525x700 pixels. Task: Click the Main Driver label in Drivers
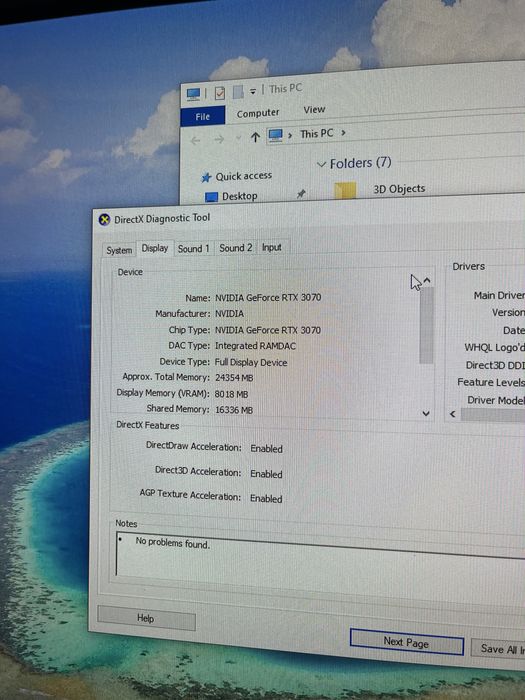pyautogui.click(x=499, y=296)
